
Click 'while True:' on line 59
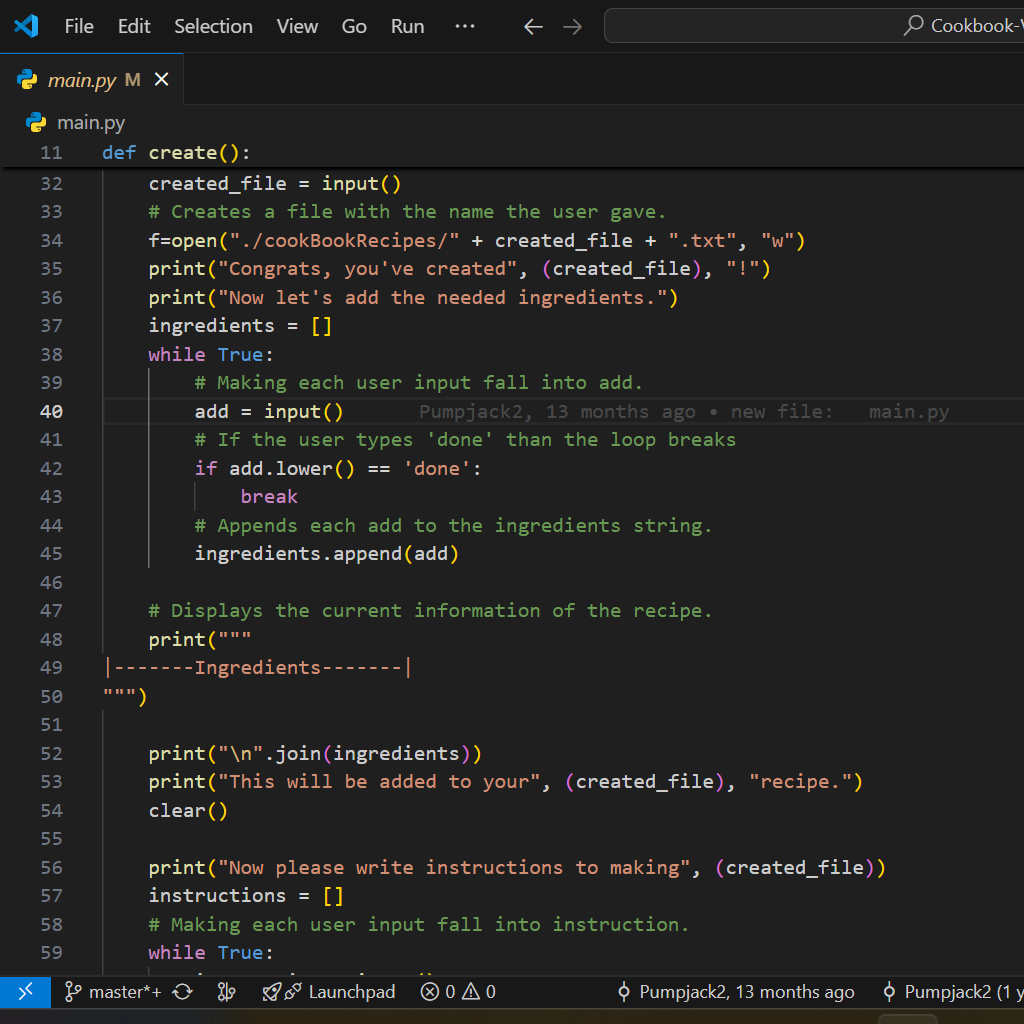(210, 953)
